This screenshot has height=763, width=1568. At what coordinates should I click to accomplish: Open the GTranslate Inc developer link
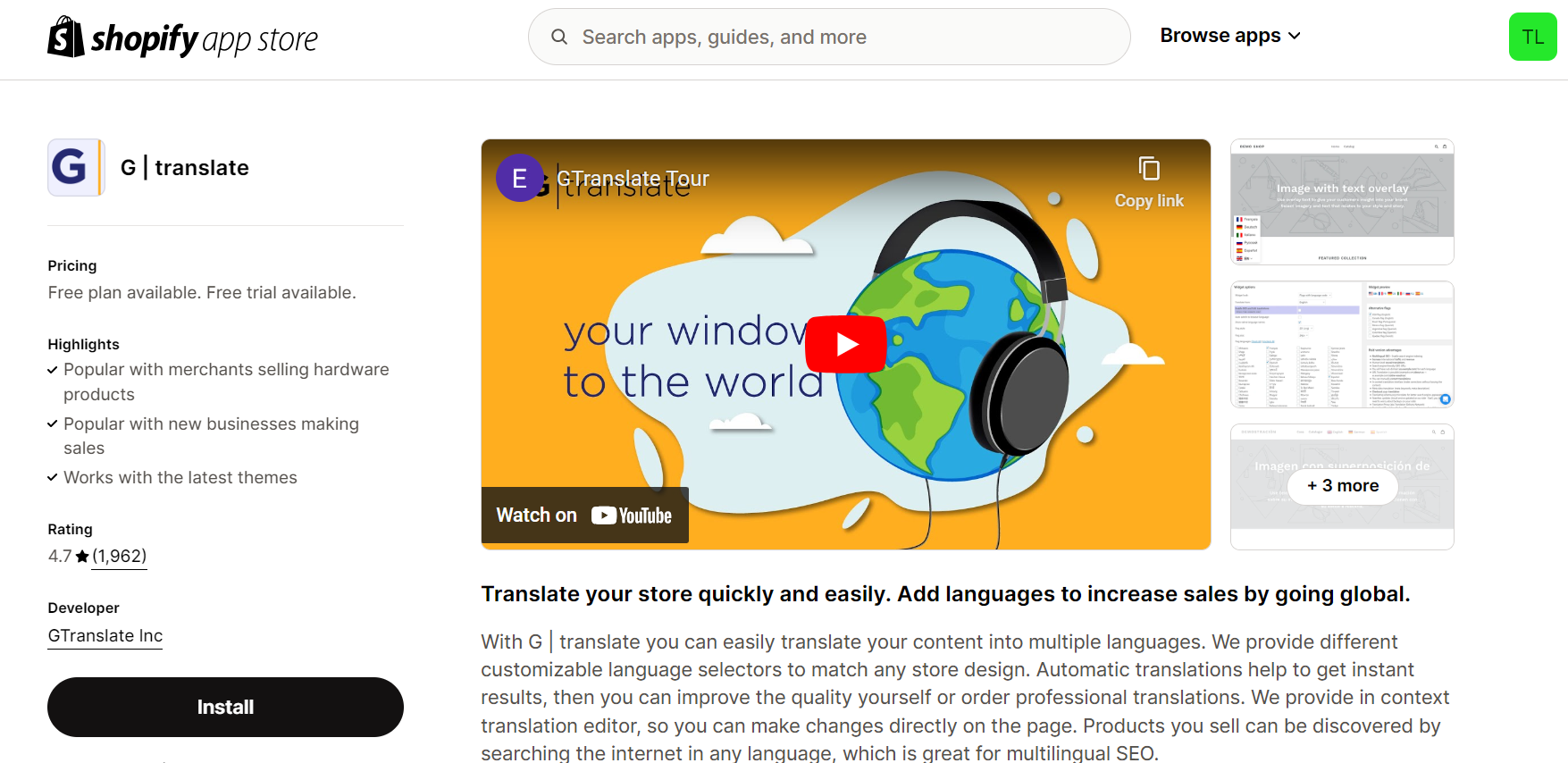[x=105, y=635]
